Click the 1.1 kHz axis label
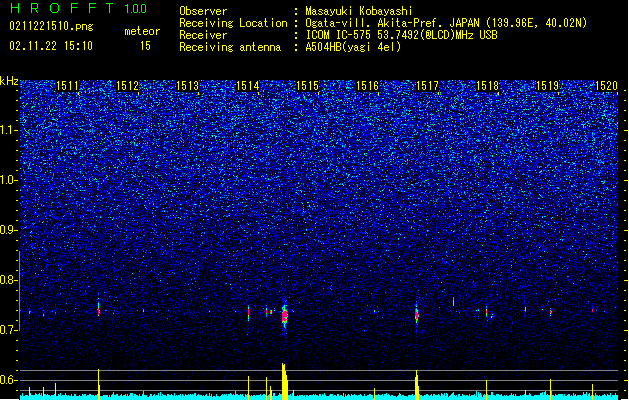The width and height of the screenshot is (629, 400). 9,130
